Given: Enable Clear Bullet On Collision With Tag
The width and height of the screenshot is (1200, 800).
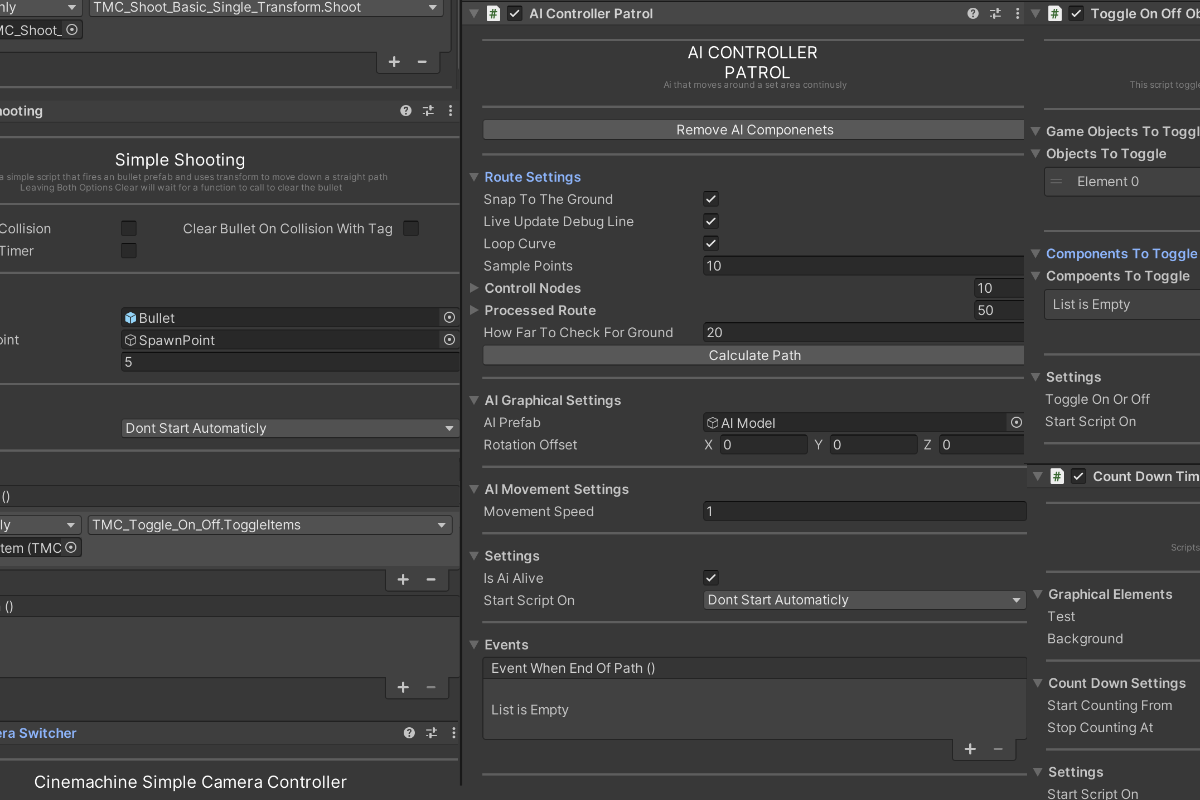Looking at the screenshot, I should 410,229.
